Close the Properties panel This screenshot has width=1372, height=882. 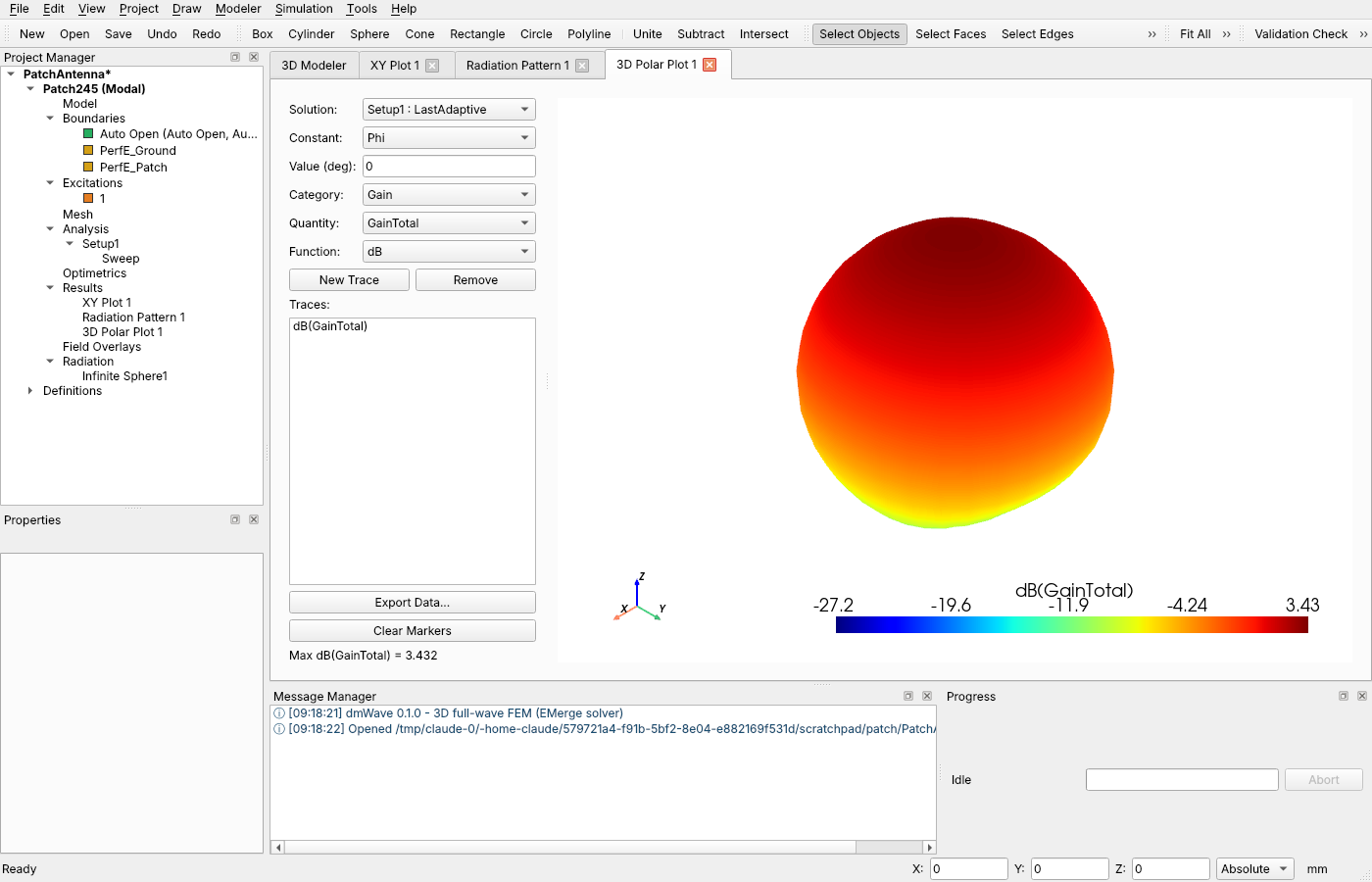tap(254, 519)
